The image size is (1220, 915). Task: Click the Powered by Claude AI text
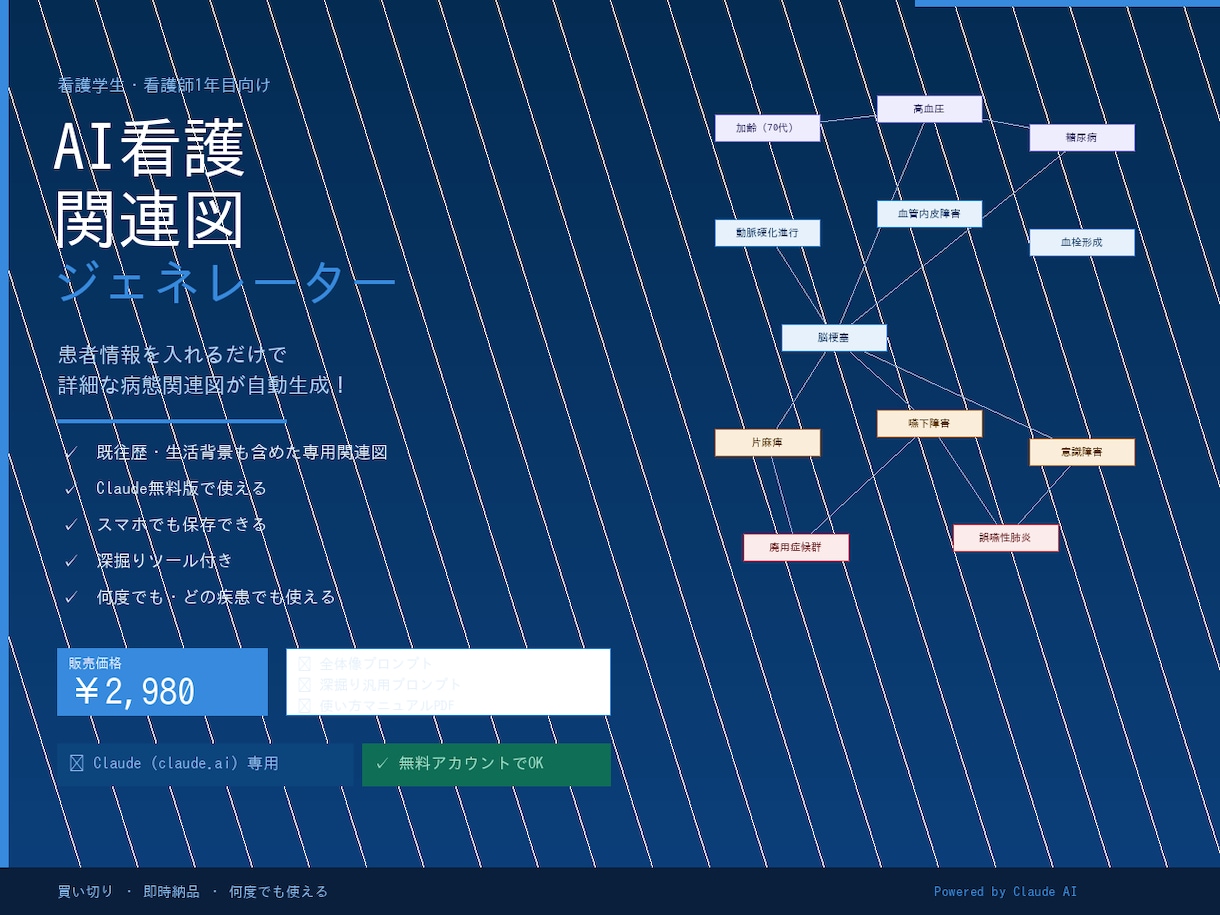point(1005,892)
